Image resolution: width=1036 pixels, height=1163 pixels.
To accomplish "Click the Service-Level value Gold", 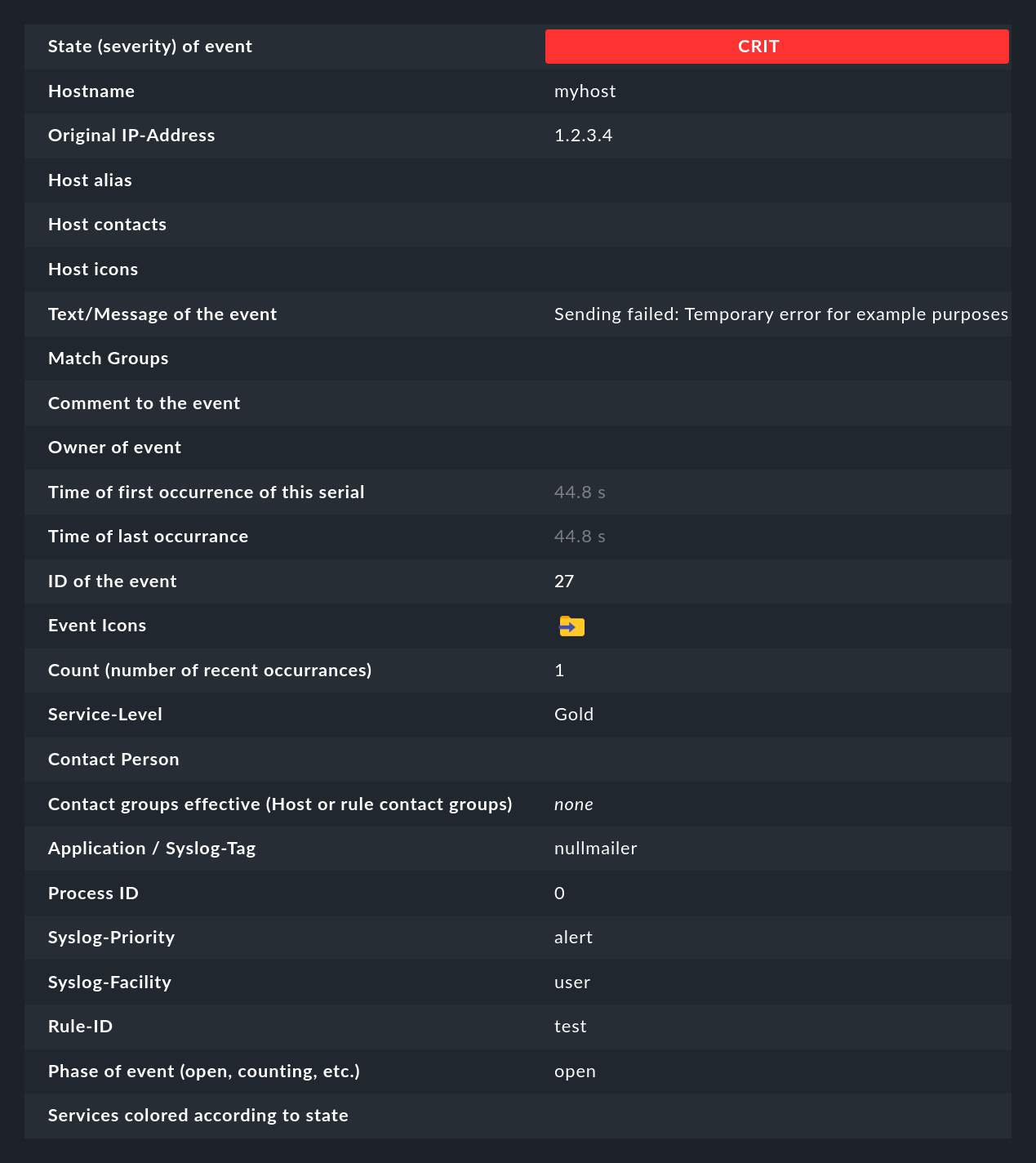I will pos(574,715).
